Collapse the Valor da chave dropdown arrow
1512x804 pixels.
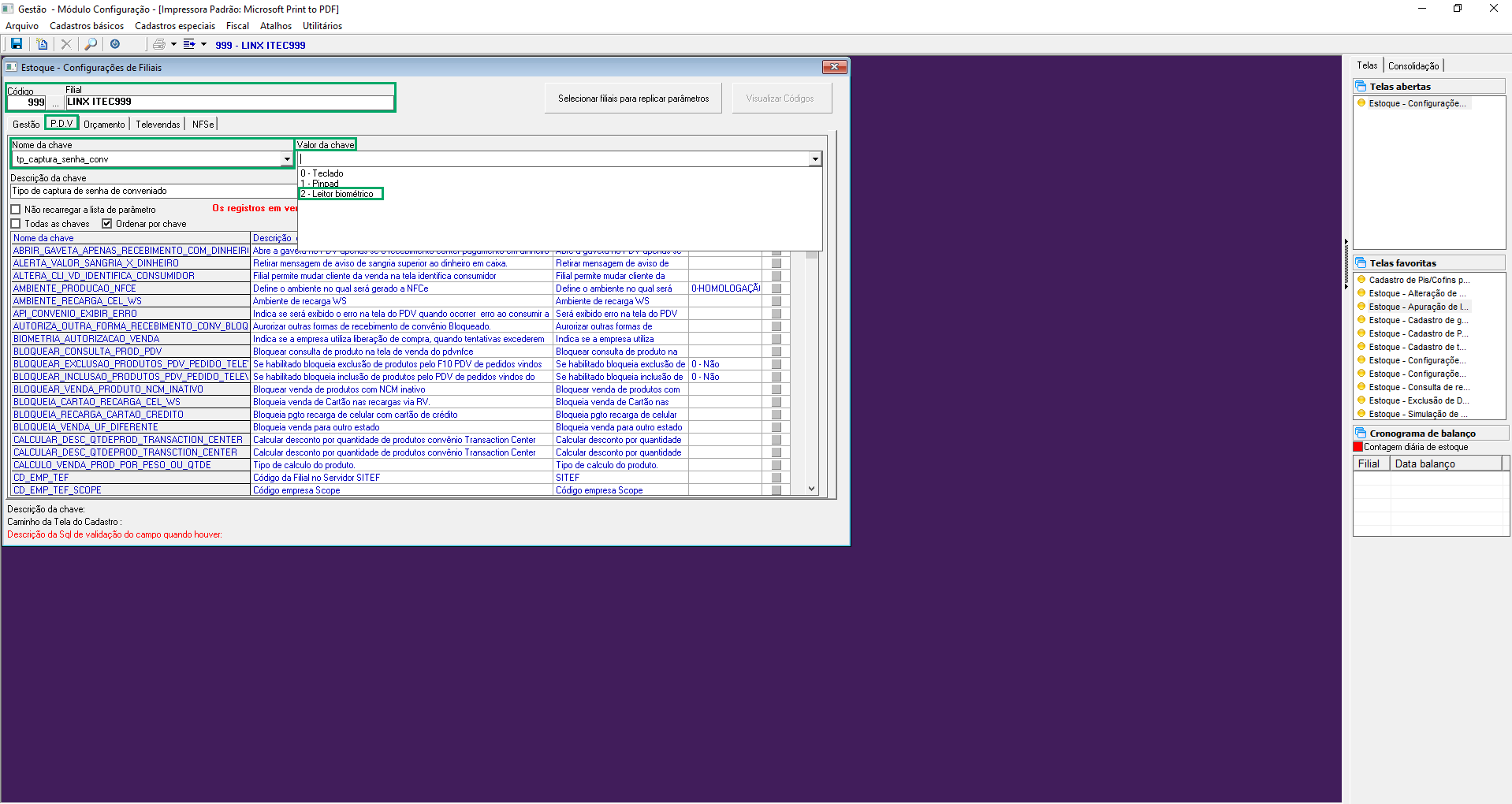click(815, 159)
